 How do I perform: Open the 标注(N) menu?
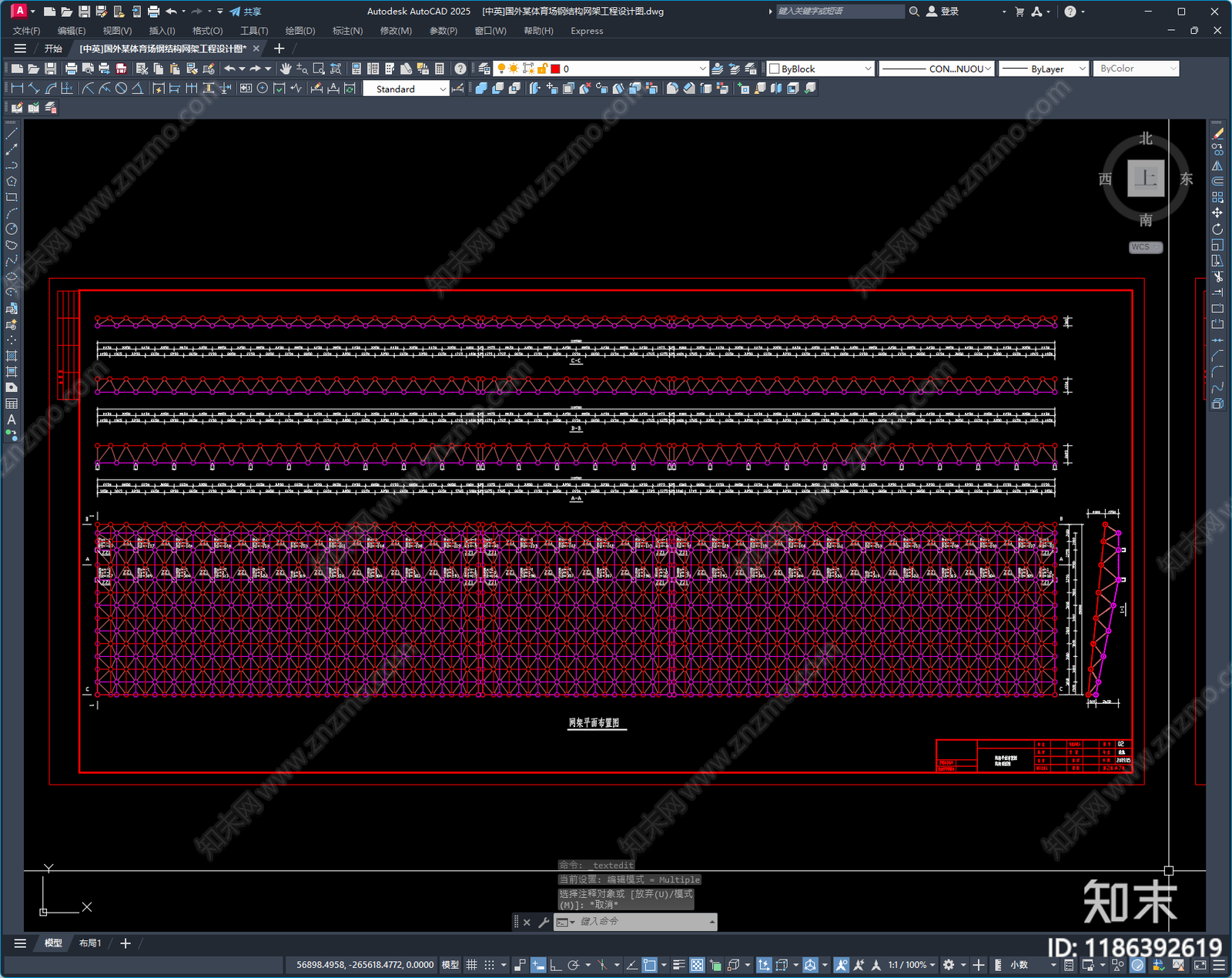pyautogui.click(x=347, y=31)
